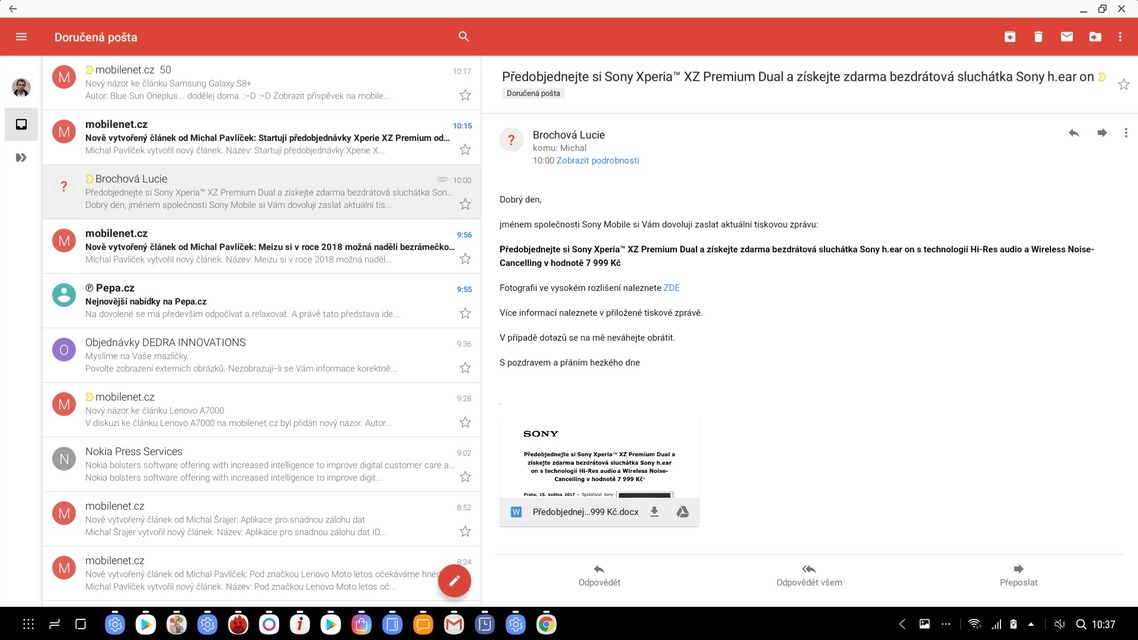Search mail with the magnifier icon

click(x=464, y=37)
